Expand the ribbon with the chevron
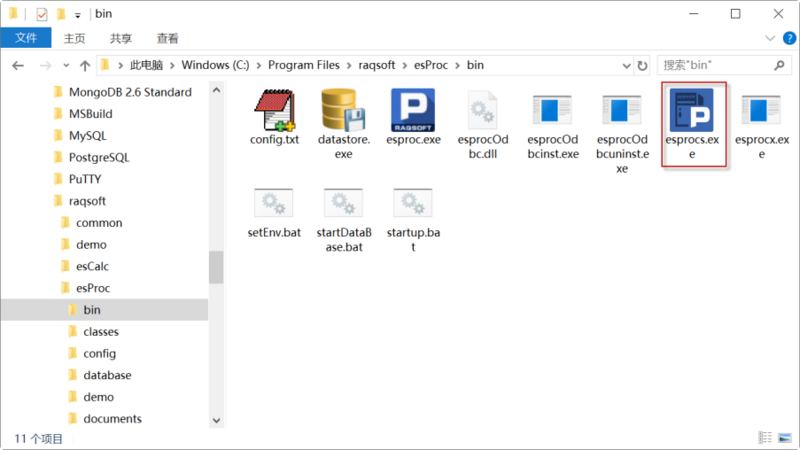Image resolution: width=800 pixels, height=450 pixels. click(770, 38)
